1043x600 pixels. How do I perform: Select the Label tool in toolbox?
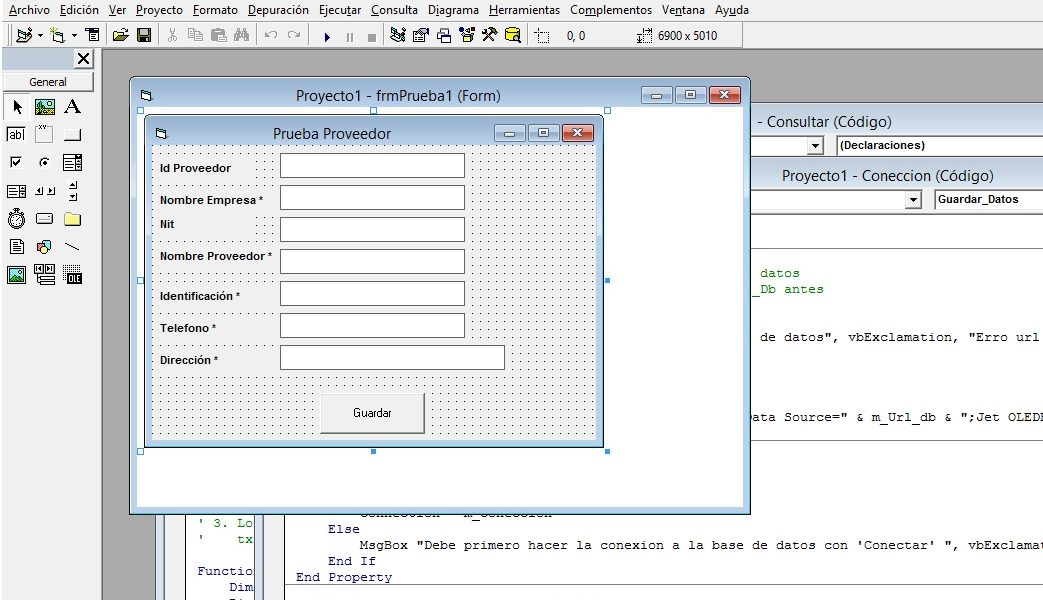pos(72,107)
